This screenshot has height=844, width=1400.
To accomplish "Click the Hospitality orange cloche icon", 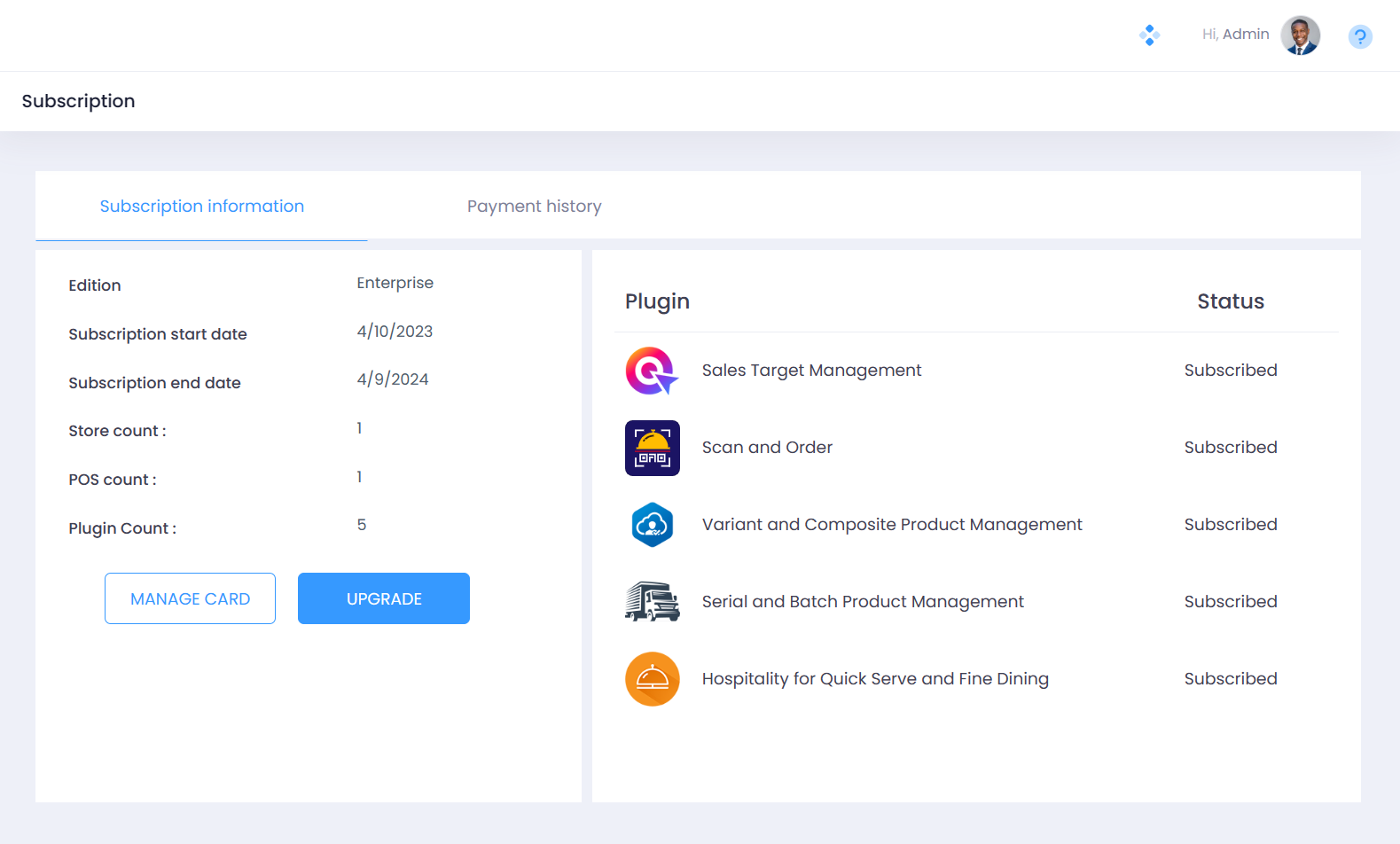I will pyautogui.click(x=652, y=679).
